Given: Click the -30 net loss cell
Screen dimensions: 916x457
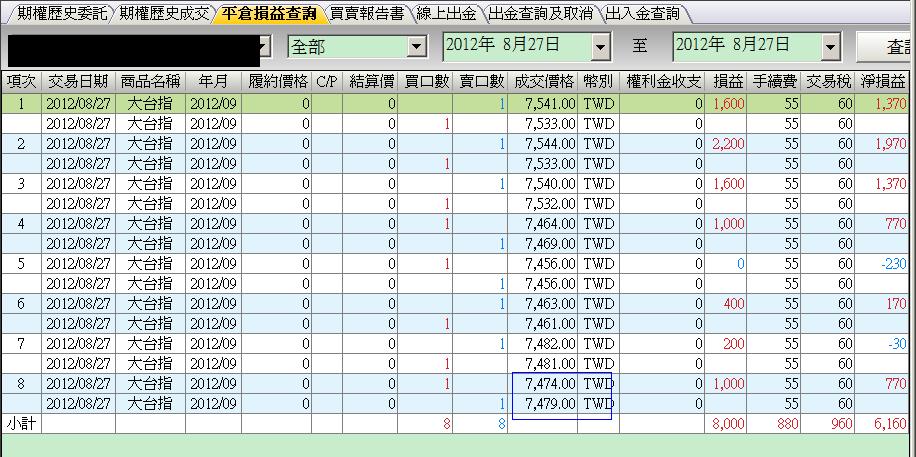Looking at the screenshot, I should [x=883, y=344].
